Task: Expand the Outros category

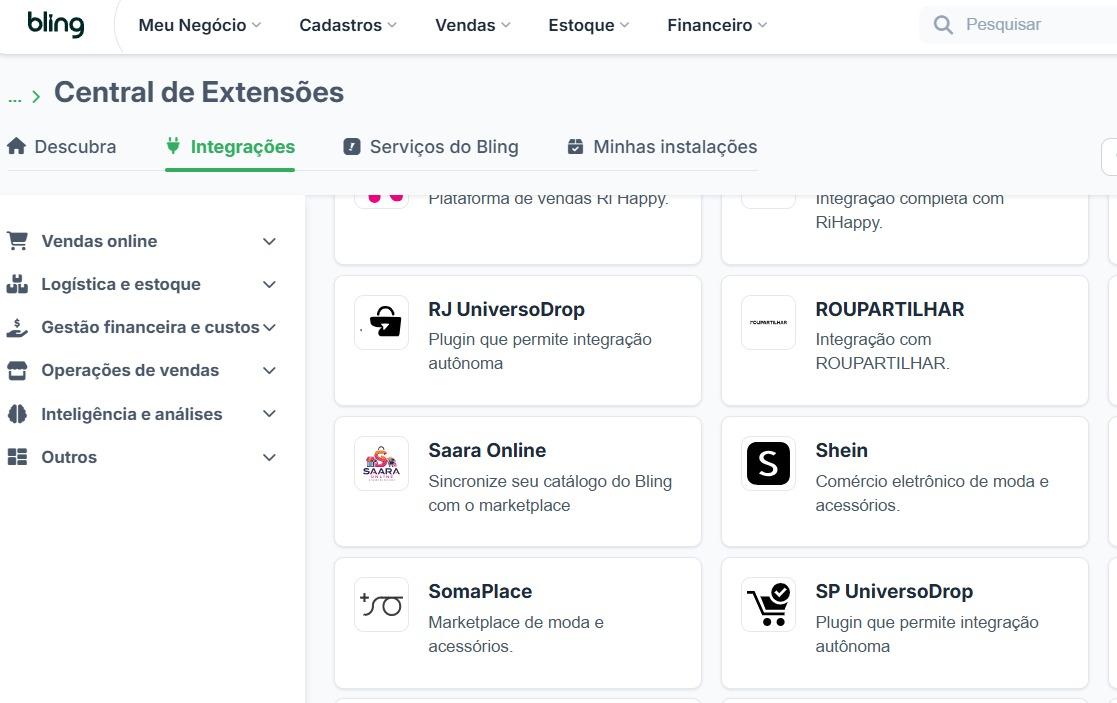Action: [141, 457]
